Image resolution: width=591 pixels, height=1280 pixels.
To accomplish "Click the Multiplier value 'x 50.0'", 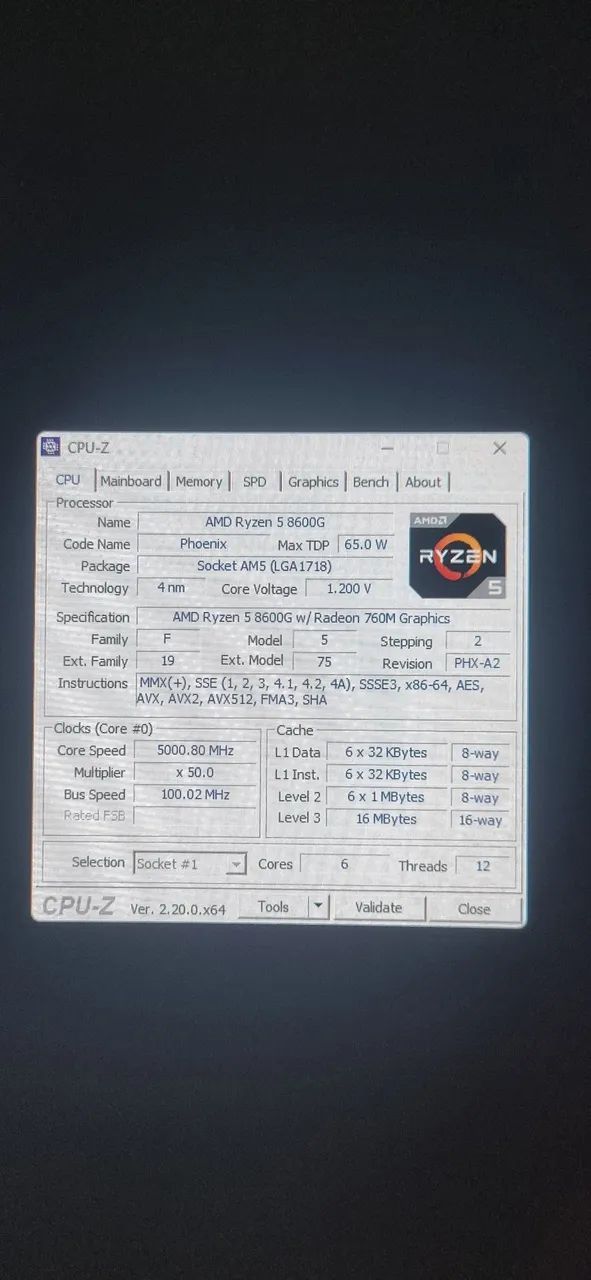I will (195, 772).
